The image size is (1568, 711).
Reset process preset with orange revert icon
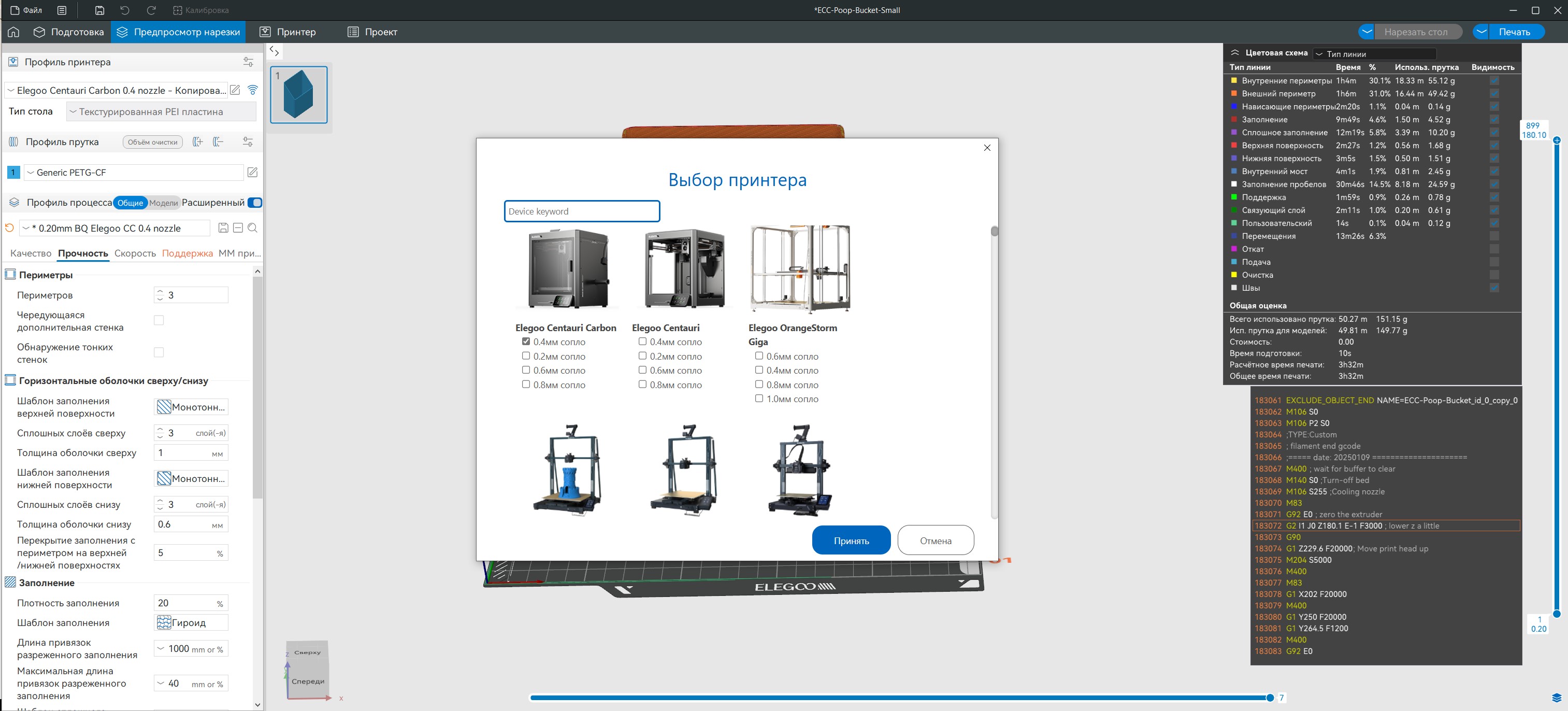click(9, 227)
